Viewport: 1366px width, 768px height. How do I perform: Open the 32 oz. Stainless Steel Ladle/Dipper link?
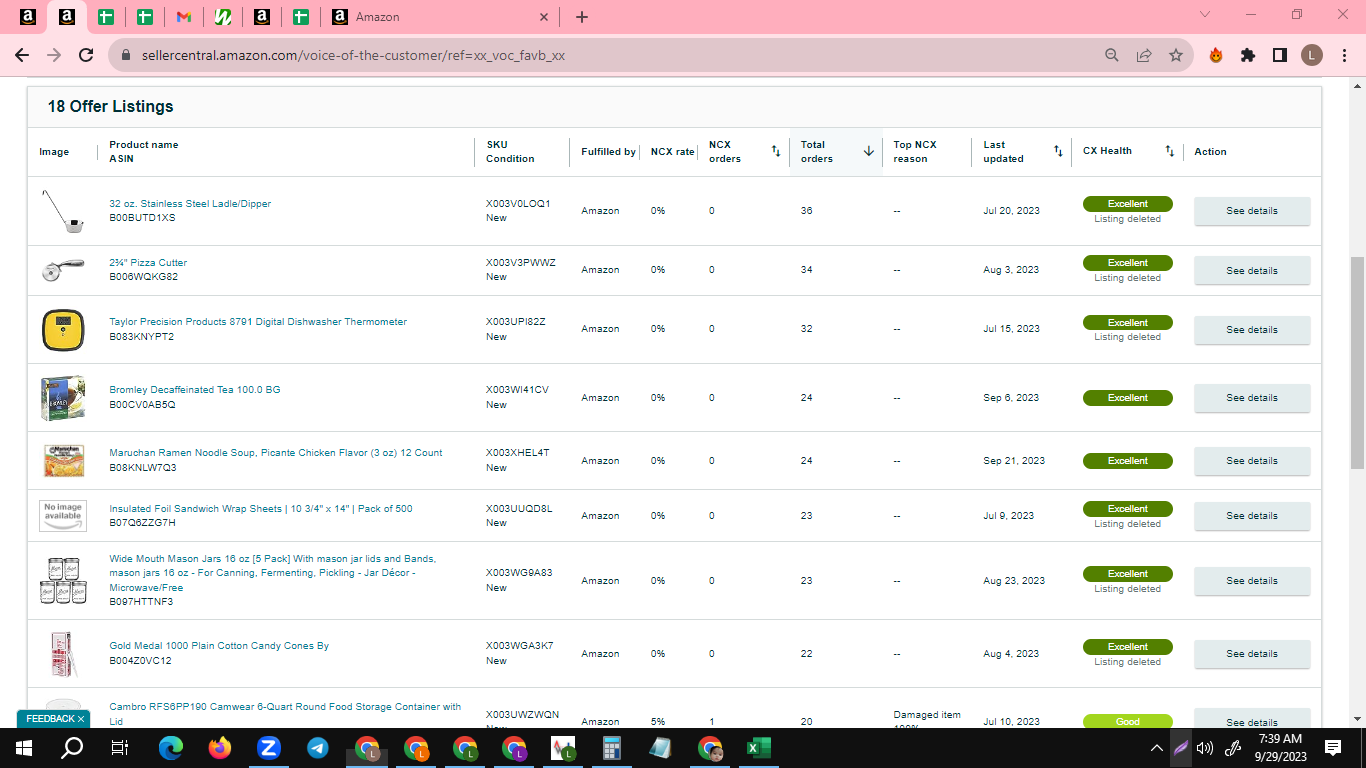190,204
